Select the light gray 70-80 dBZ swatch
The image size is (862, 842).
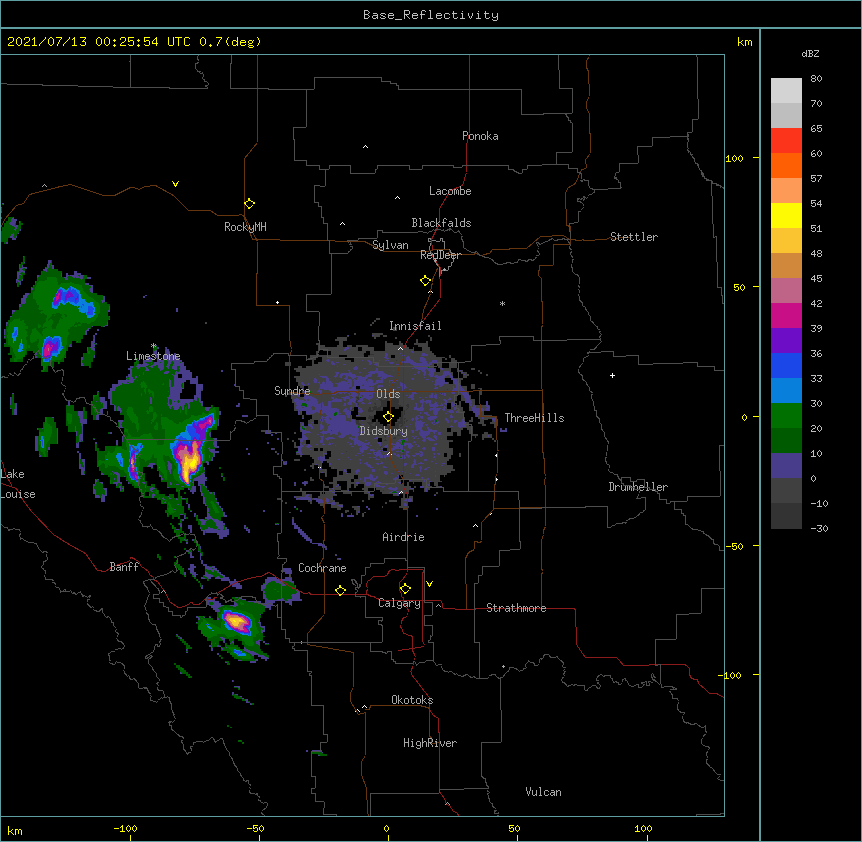[786, 91]
